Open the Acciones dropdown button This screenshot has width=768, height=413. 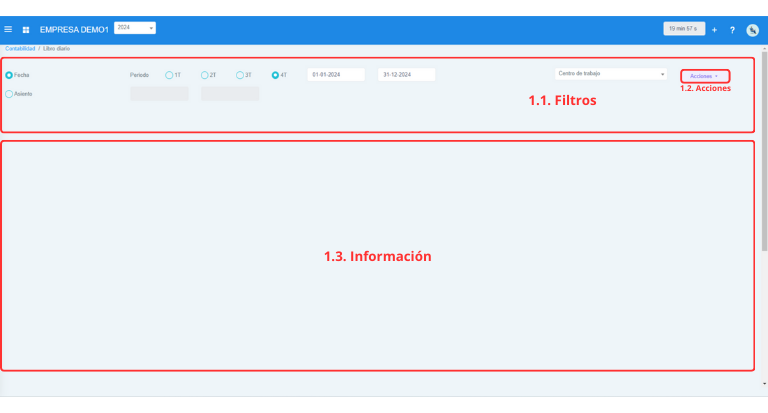pos(705,76)
